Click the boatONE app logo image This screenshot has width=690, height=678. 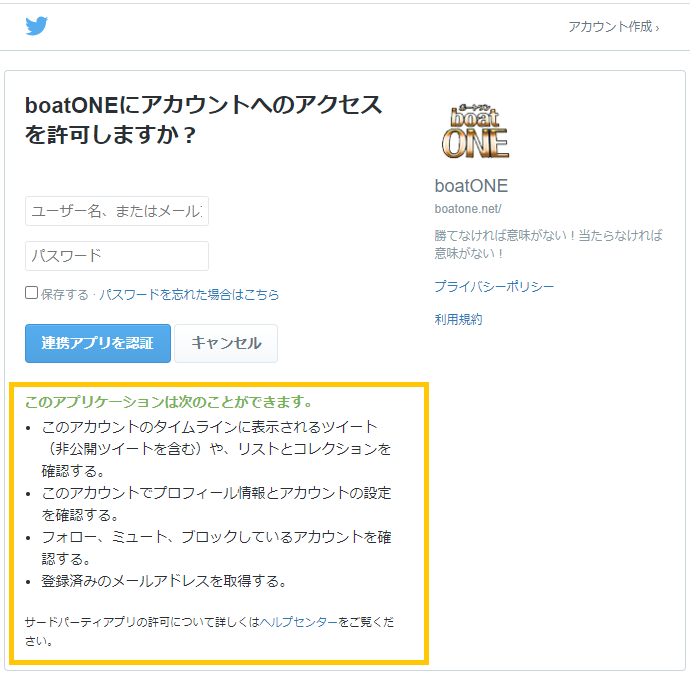[x=475, y=131]
